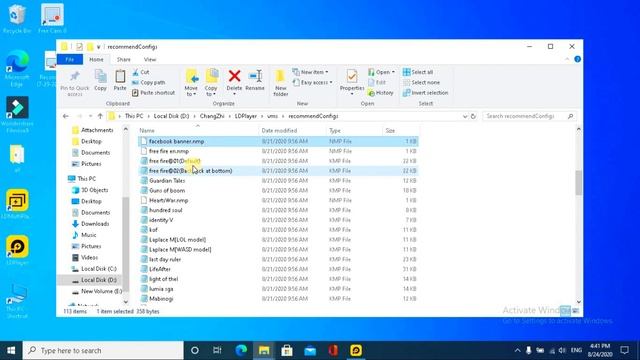Screen dimensions: 640x360
Task: Open the Easy access dropdown
Action: 313,82
